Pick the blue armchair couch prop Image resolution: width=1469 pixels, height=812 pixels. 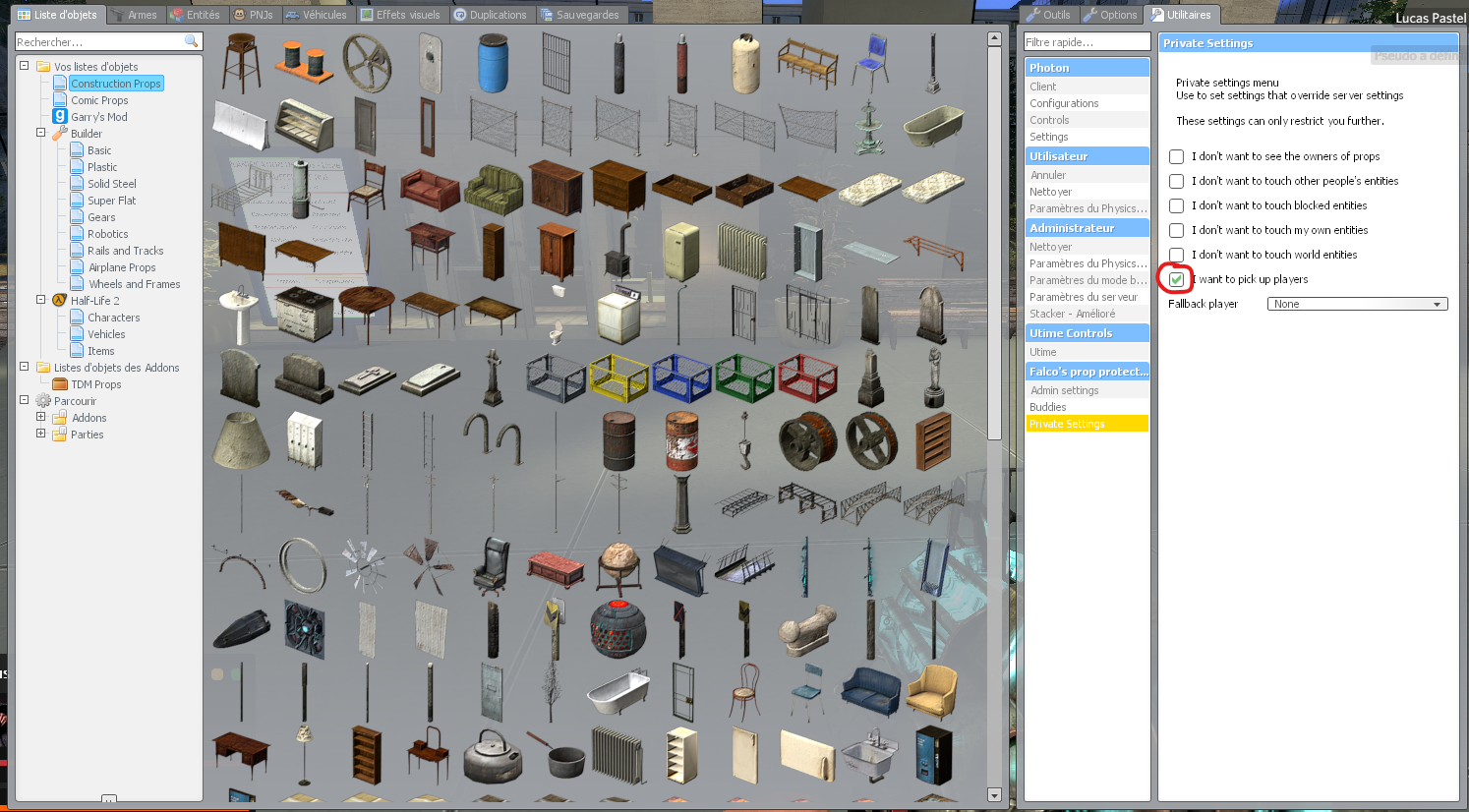870,692
